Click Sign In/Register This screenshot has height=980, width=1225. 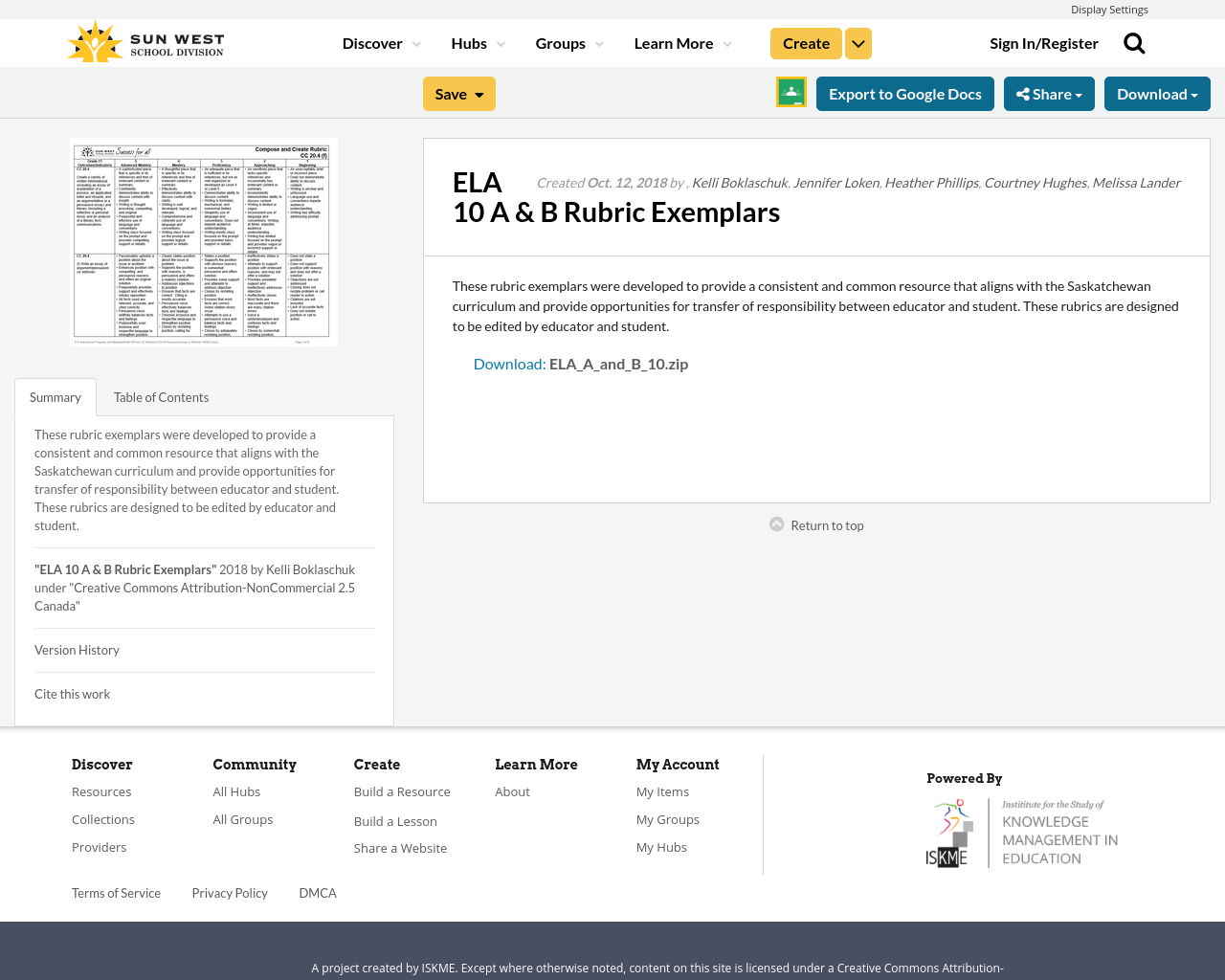pyautogui.click(x=1043, y=41)
